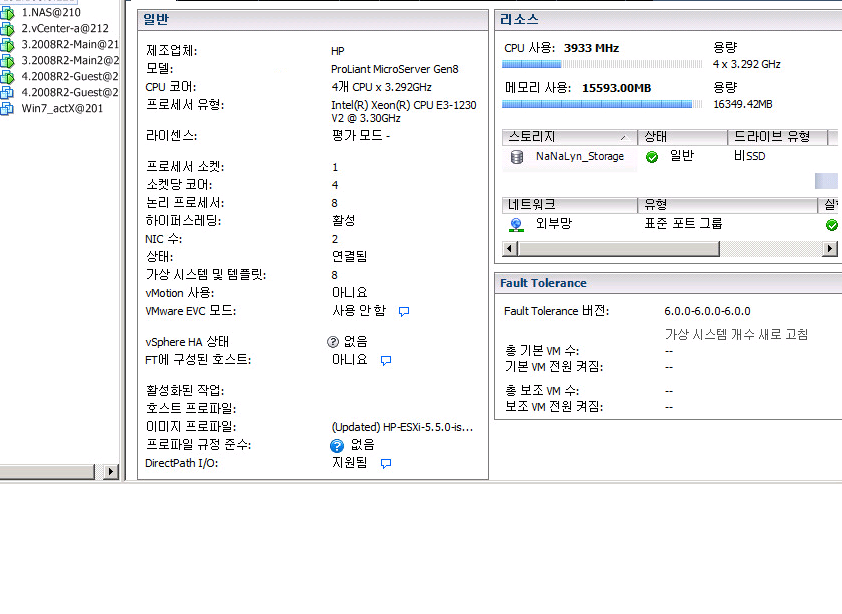Click the resource panel horizontal scrollbar thumb
Viewport: 842px width, 614px height.
[619, 249]
